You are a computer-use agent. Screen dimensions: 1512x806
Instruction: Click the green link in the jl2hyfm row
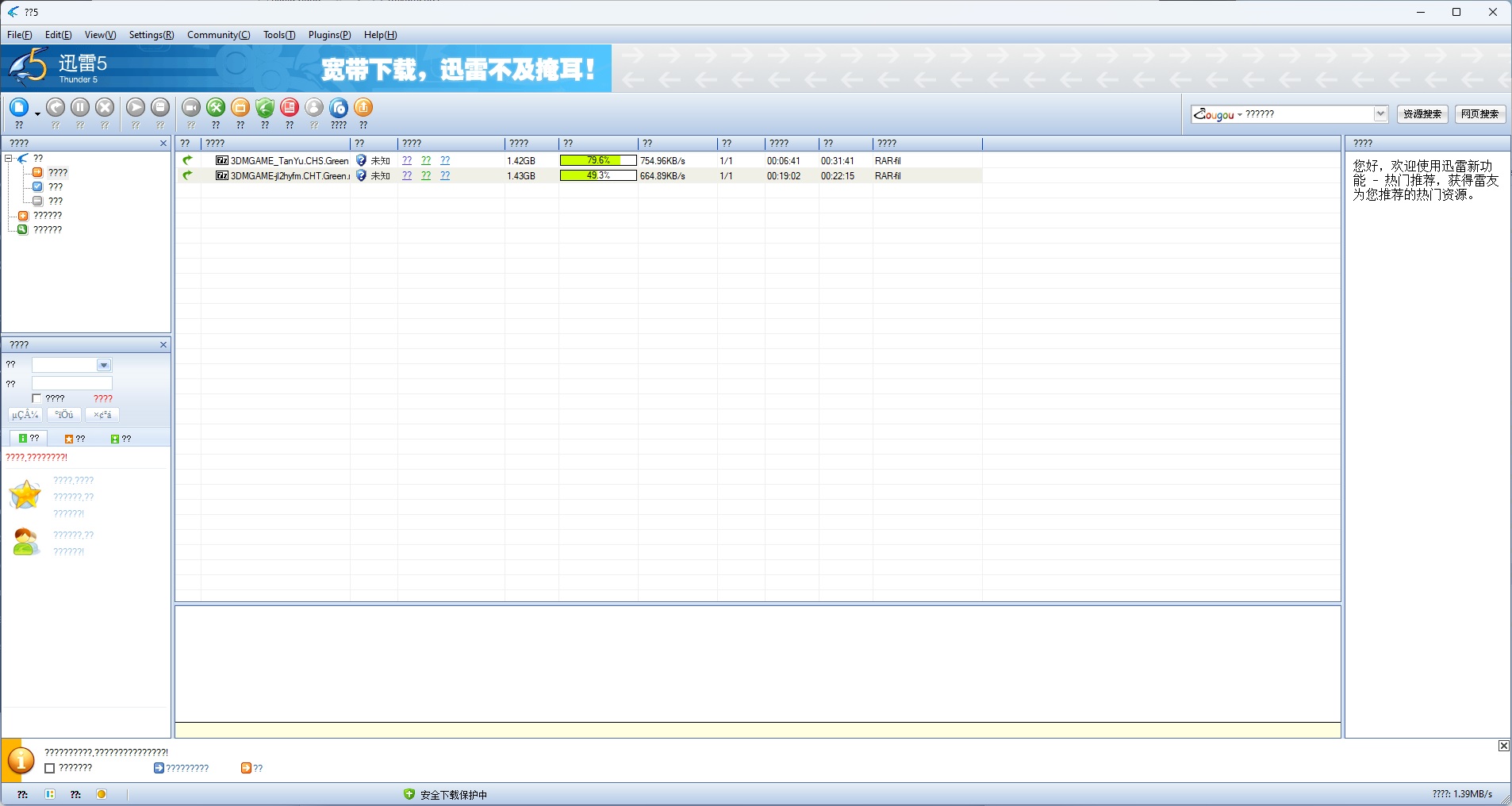pyautogui.click(x=426, y=175)
